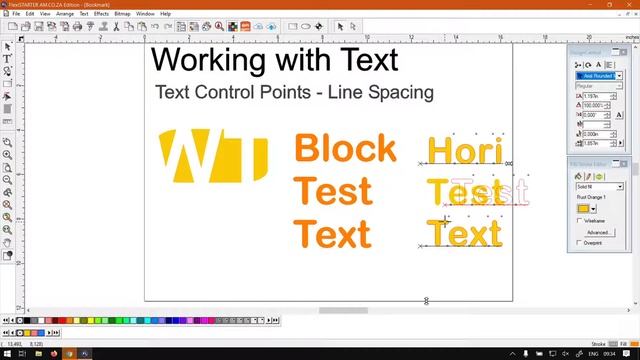Open the font name dropdown

pyautogui.click(x=619, y=76)
